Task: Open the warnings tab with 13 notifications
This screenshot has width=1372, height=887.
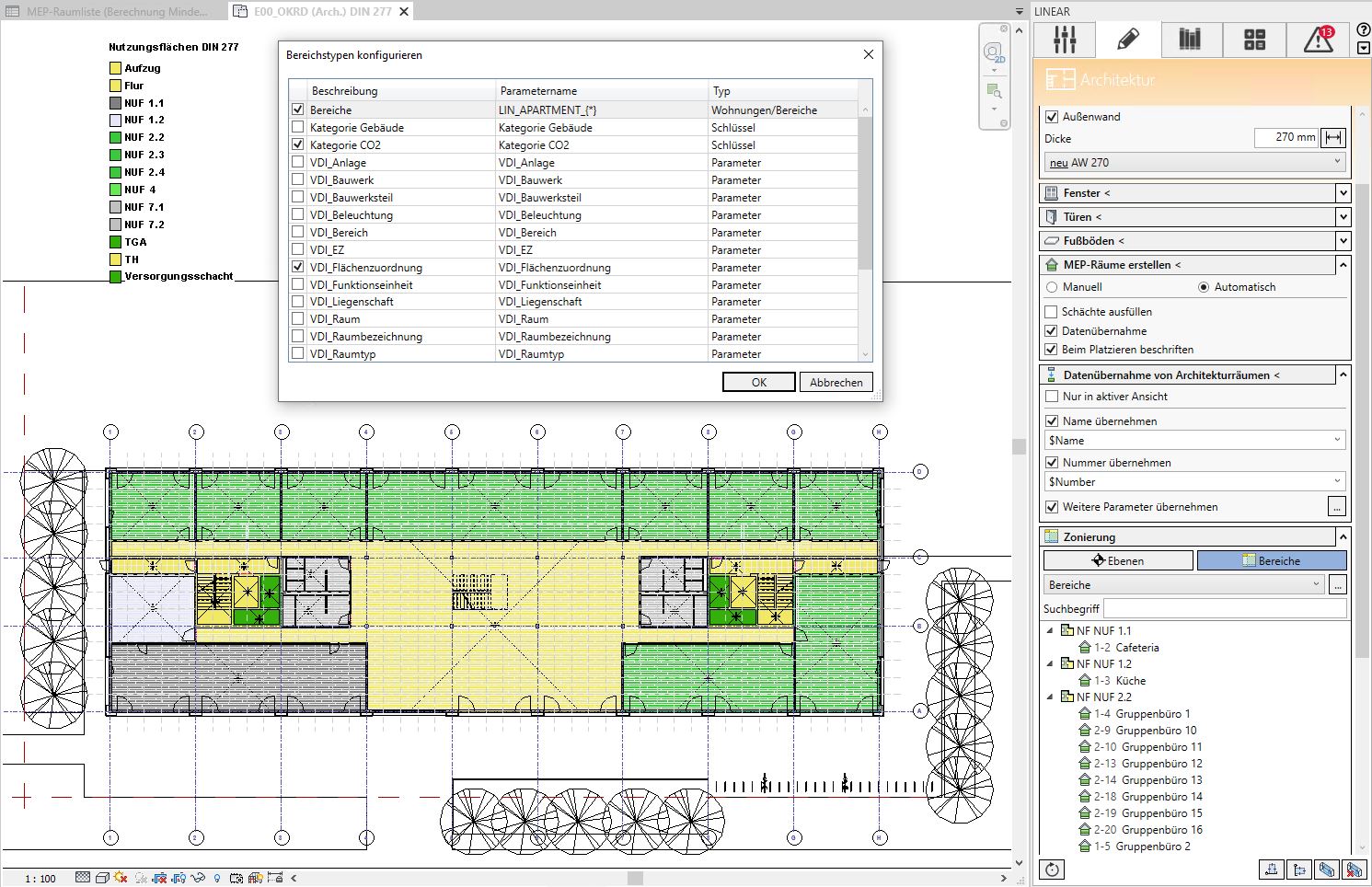Action: tap(1318, 40)
